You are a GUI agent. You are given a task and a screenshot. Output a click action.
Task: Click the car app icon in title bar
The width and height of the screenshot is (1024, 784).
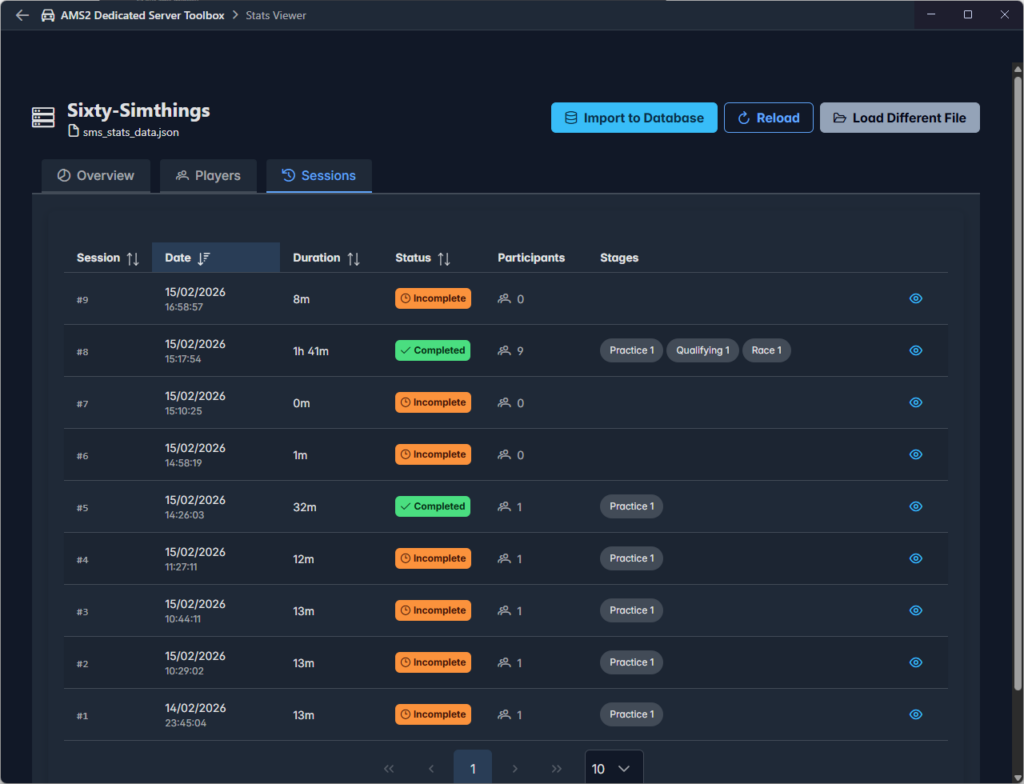tap(48, 16)
